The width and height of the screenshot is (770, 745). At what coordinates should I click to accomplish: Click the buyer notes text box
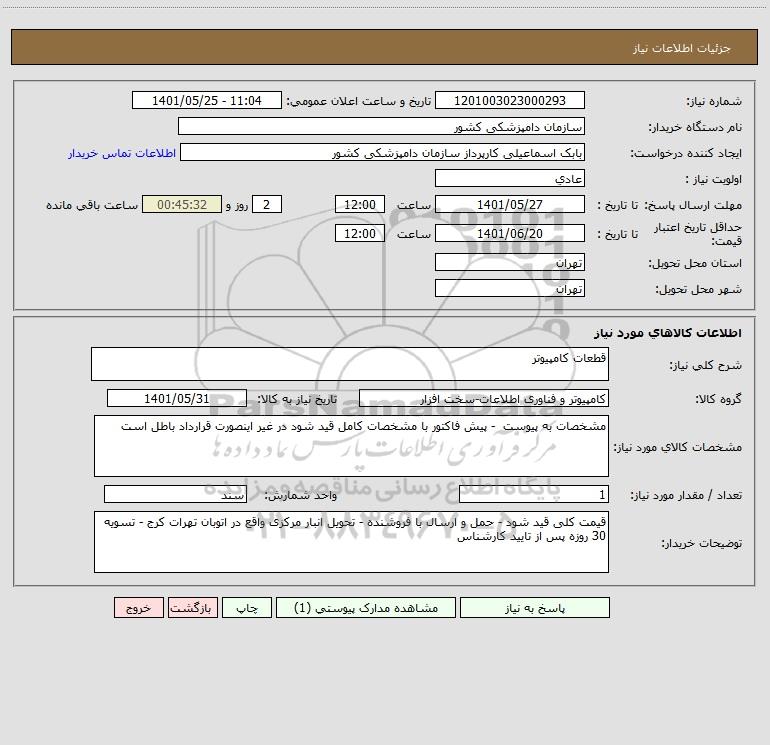pos(351,542)
